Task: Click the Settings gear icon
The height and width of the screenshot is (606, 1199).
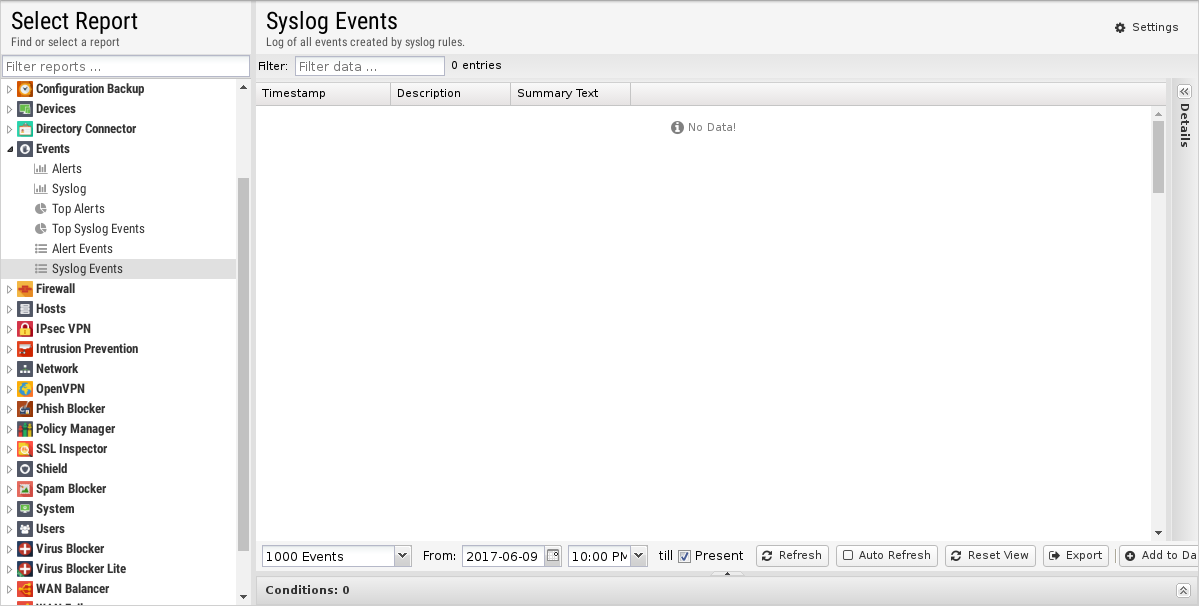Action: point(1120,28)
